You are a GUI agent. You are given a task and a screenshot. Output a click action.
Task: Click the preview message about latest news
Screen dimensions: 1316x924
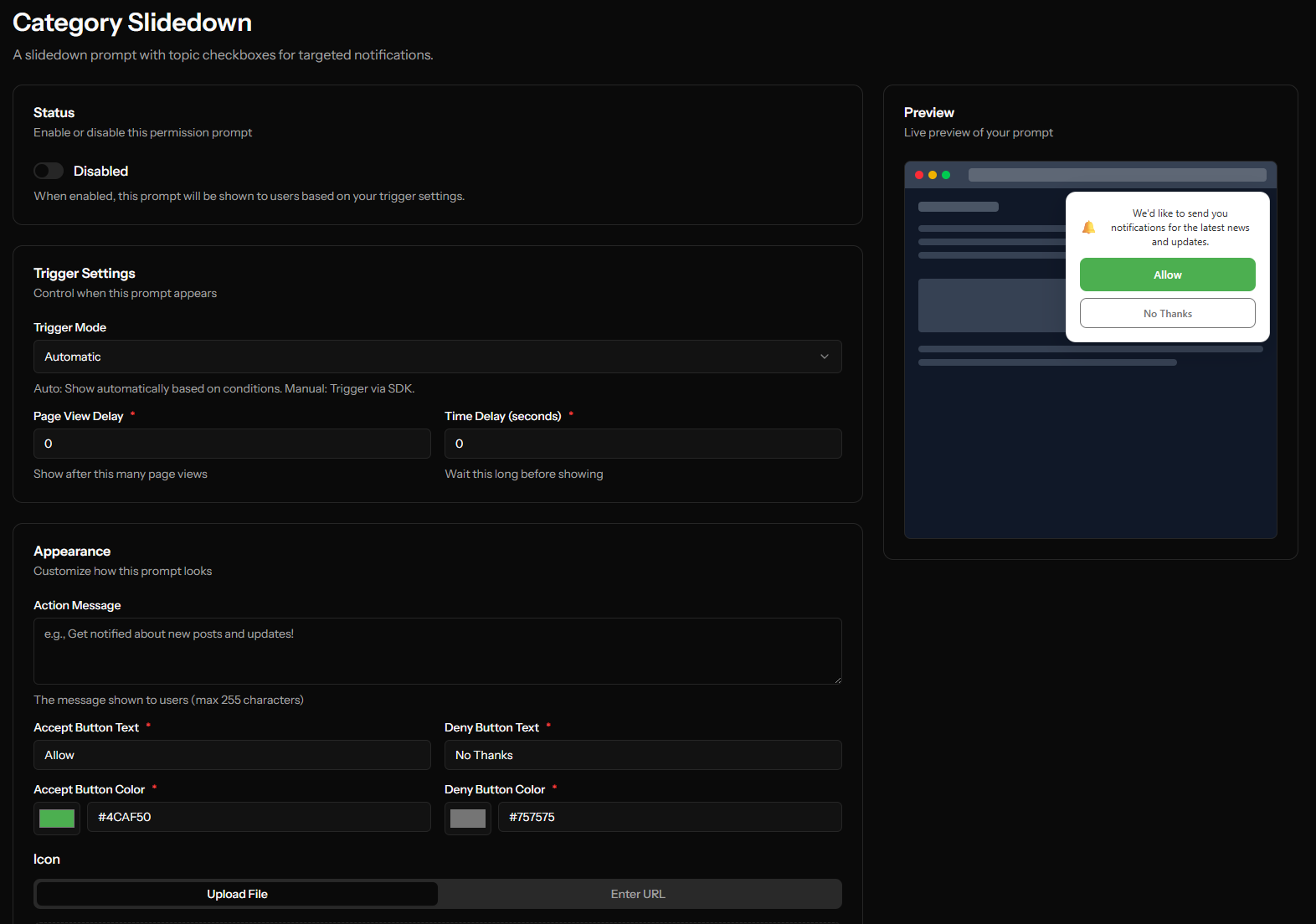tap(1180, 228)
